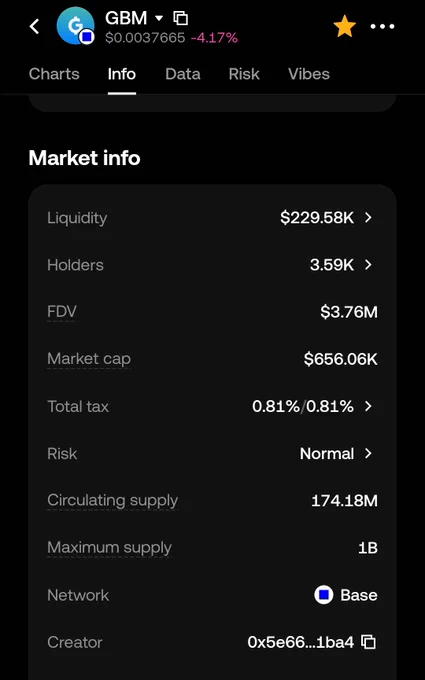Click the Base network icon
Image resolution: width=425 pixels, height=680 pixels.
[324, 595]
